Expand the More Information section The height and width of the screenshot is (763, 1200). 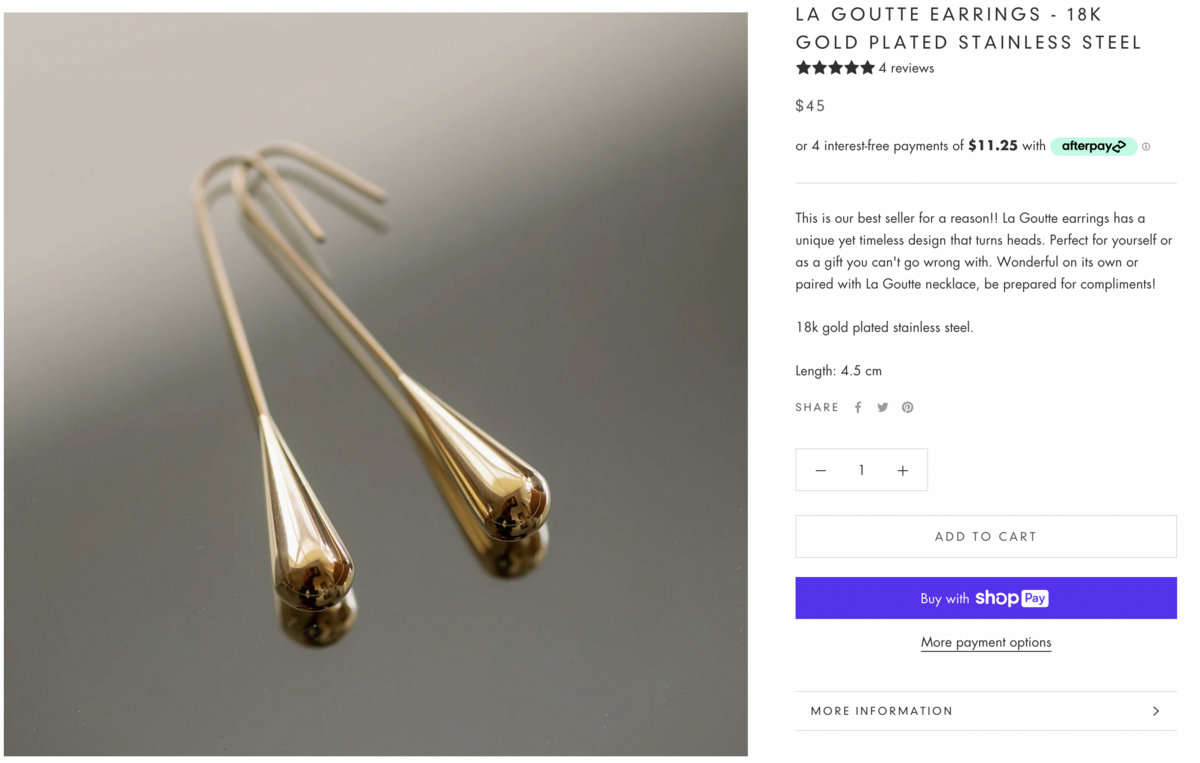[882, 711]
